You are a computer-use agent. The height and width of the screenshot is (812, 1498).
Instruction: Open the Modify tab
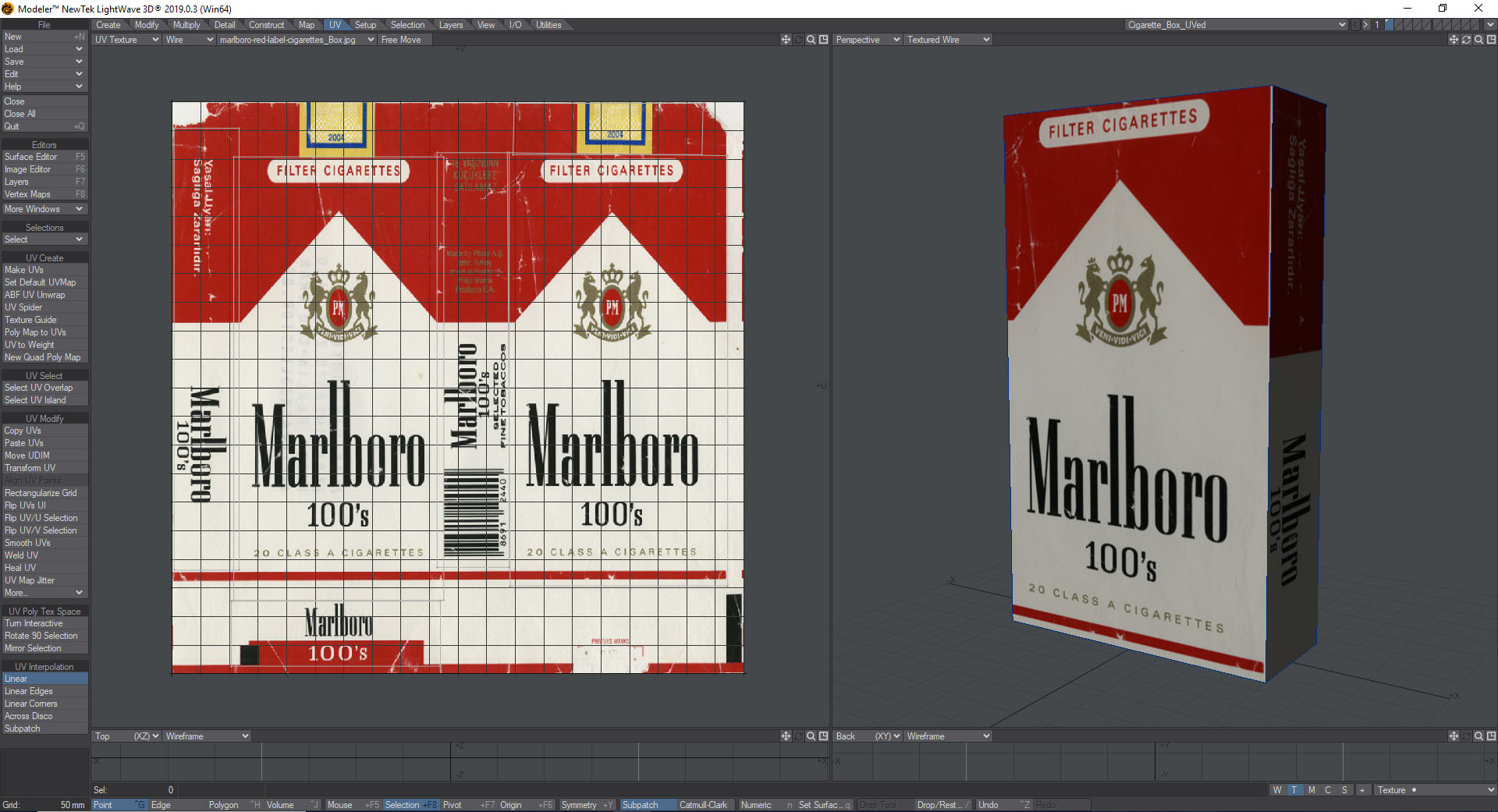(x=147, y=25)
